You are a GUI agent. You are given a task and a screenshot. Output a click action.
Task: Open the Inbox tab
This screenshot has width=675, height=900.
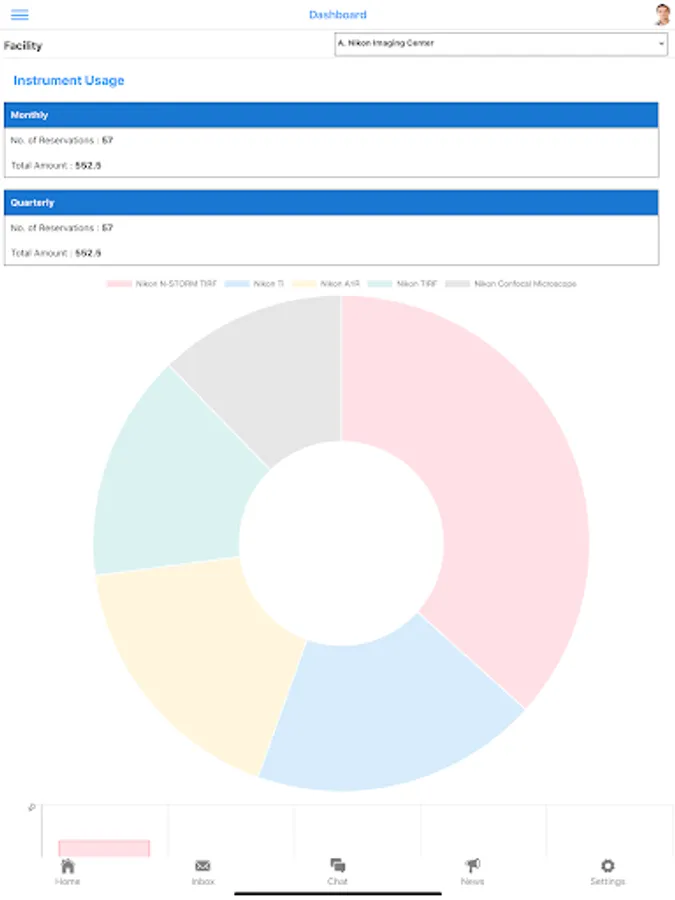(x=203, y=872)
